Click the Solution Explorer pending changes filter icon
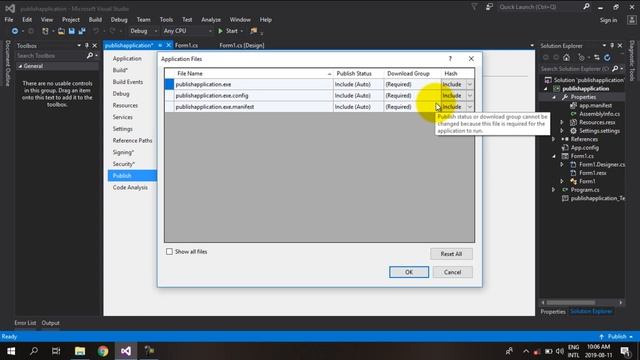 581,58
